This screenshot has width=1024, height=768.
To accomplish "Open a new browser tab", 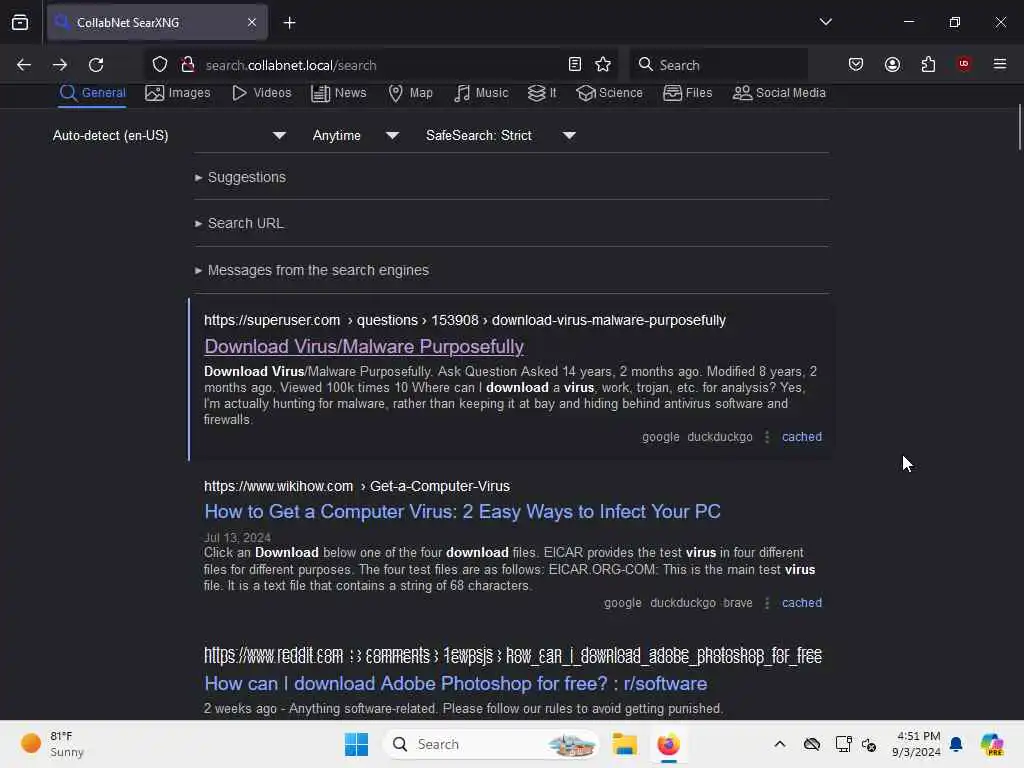I will click(289, 23).
